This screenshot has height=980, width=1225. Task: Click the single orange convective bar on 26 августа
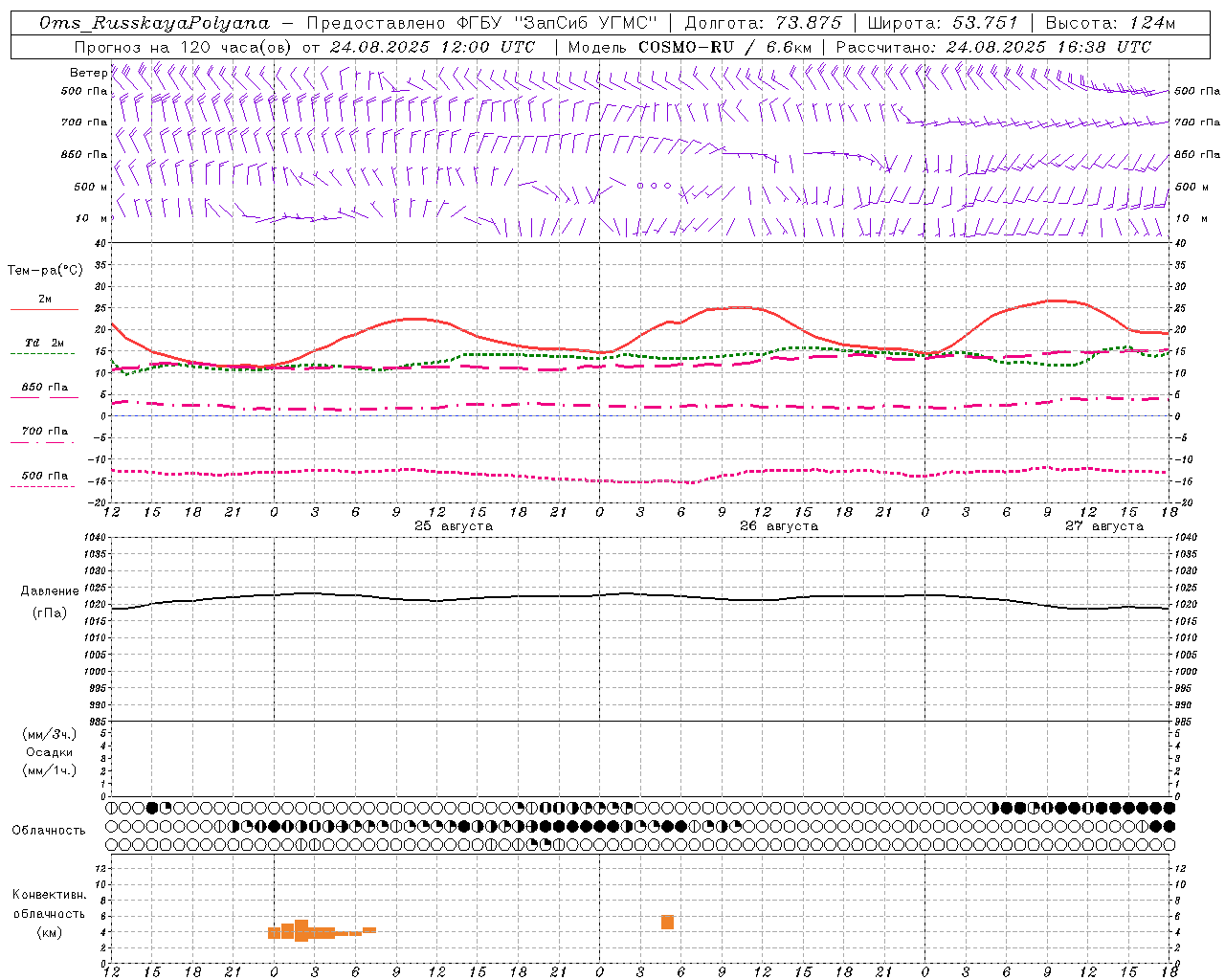pyautogui.click(x=667, y=923)
